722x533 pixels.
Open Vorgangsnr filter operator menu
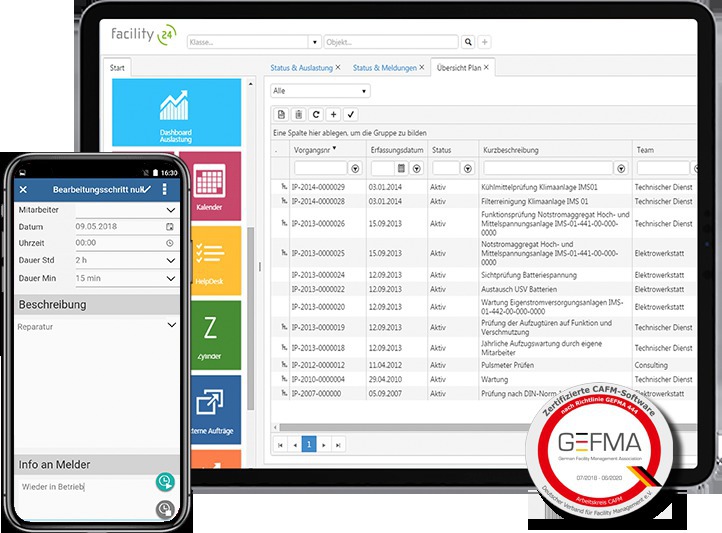coord(355,169)
